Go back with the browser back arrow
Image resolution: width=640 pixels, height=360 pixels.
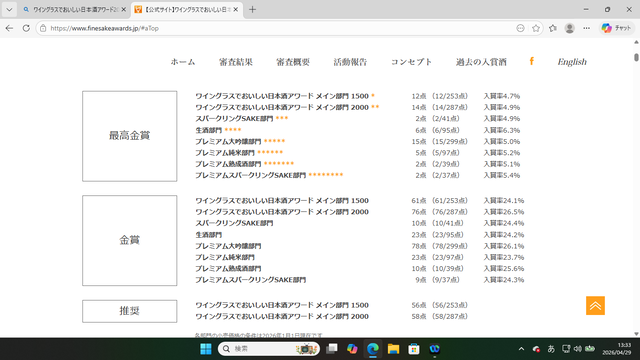[x=9, y=28]
